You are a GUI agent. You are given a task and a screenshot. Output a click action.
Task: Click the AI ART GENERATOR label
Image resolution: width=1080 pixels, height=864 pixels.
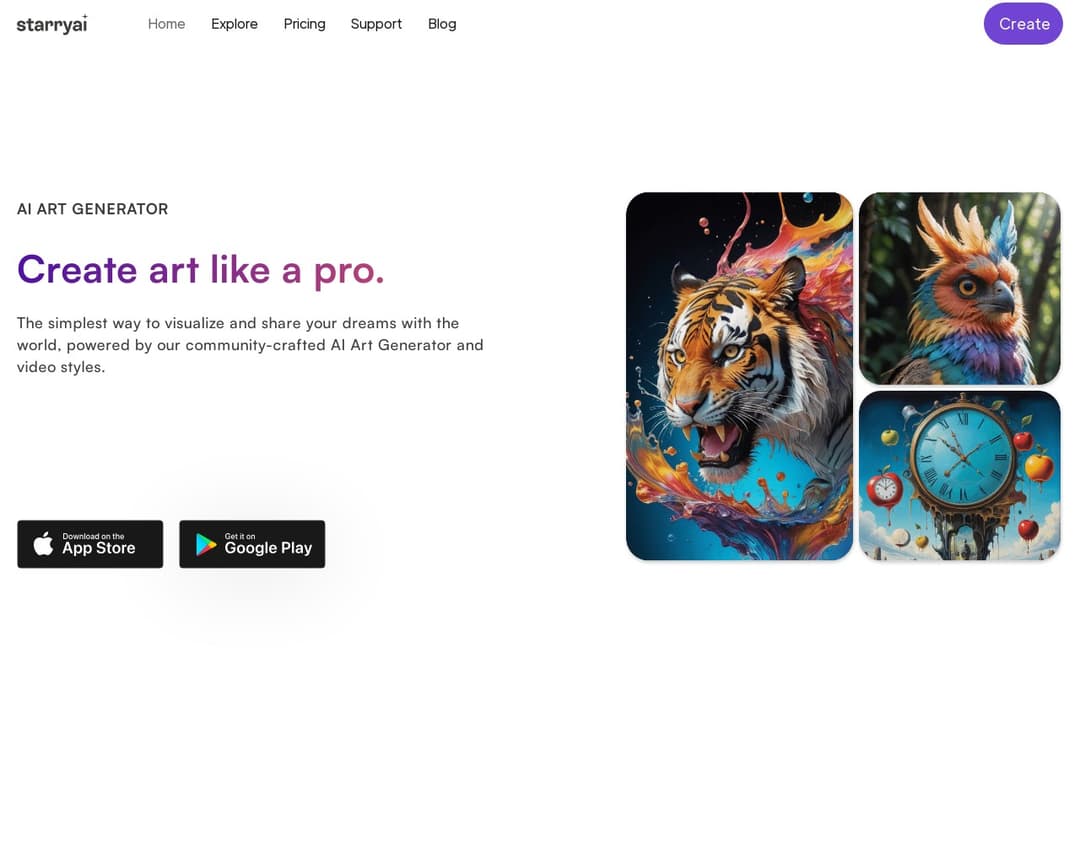92,209
